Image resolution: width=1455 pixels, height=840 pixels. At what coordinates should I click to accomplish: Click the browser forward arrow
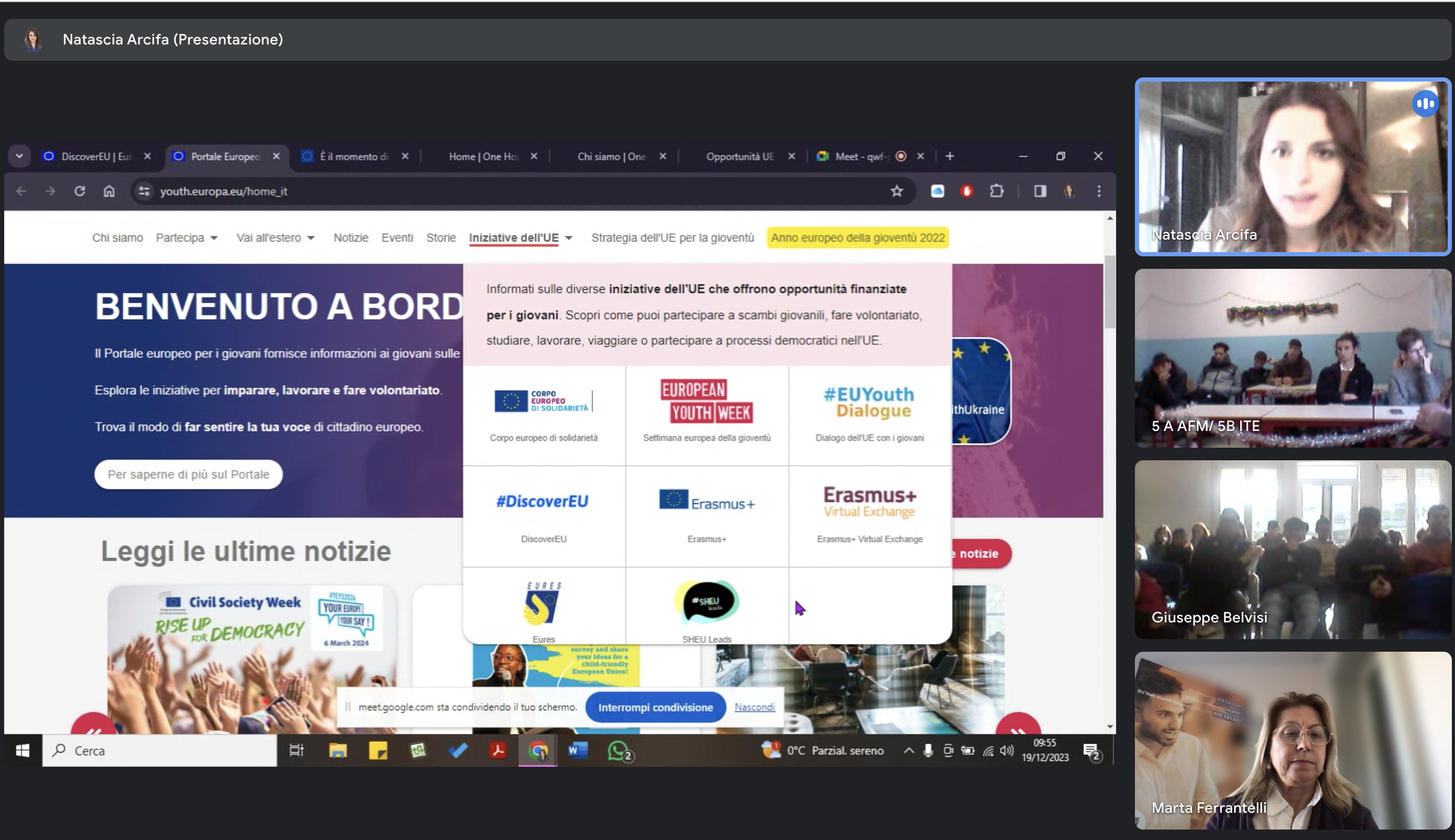[50, 191]
